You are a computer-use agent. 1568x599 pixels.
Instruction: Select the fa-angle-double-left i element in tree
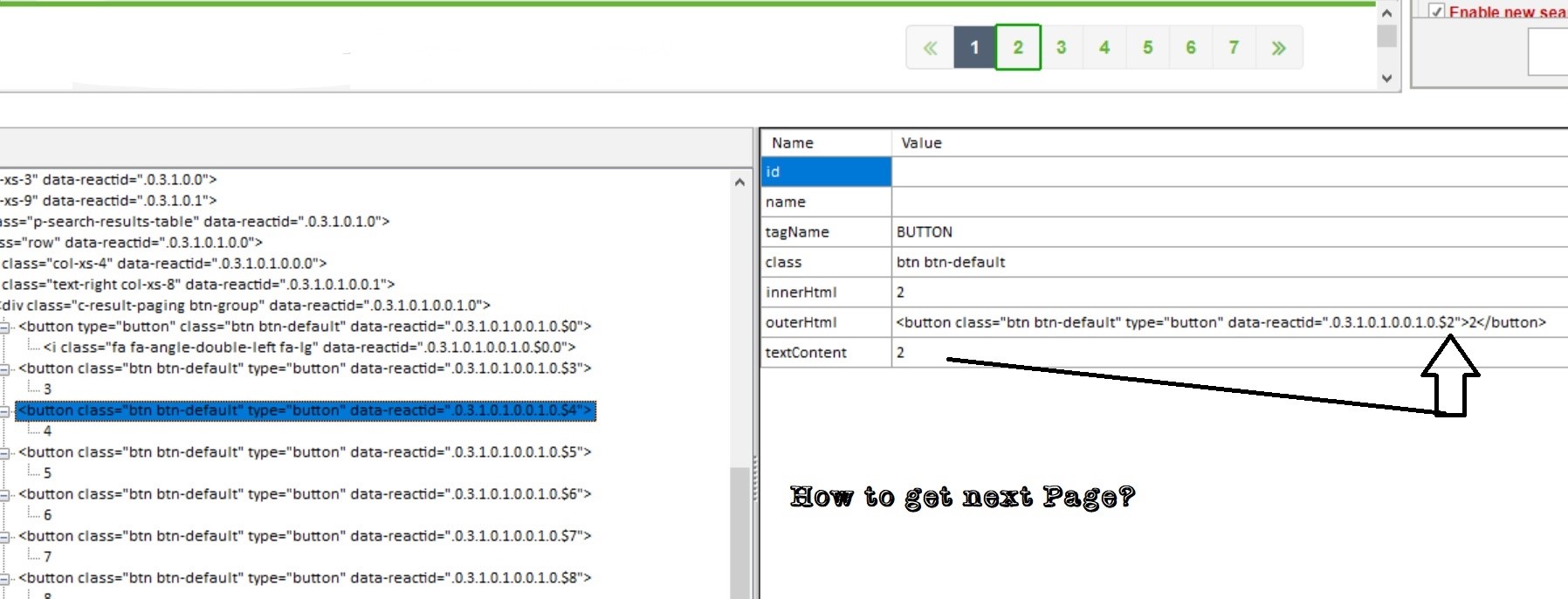[x=309, y=348]
